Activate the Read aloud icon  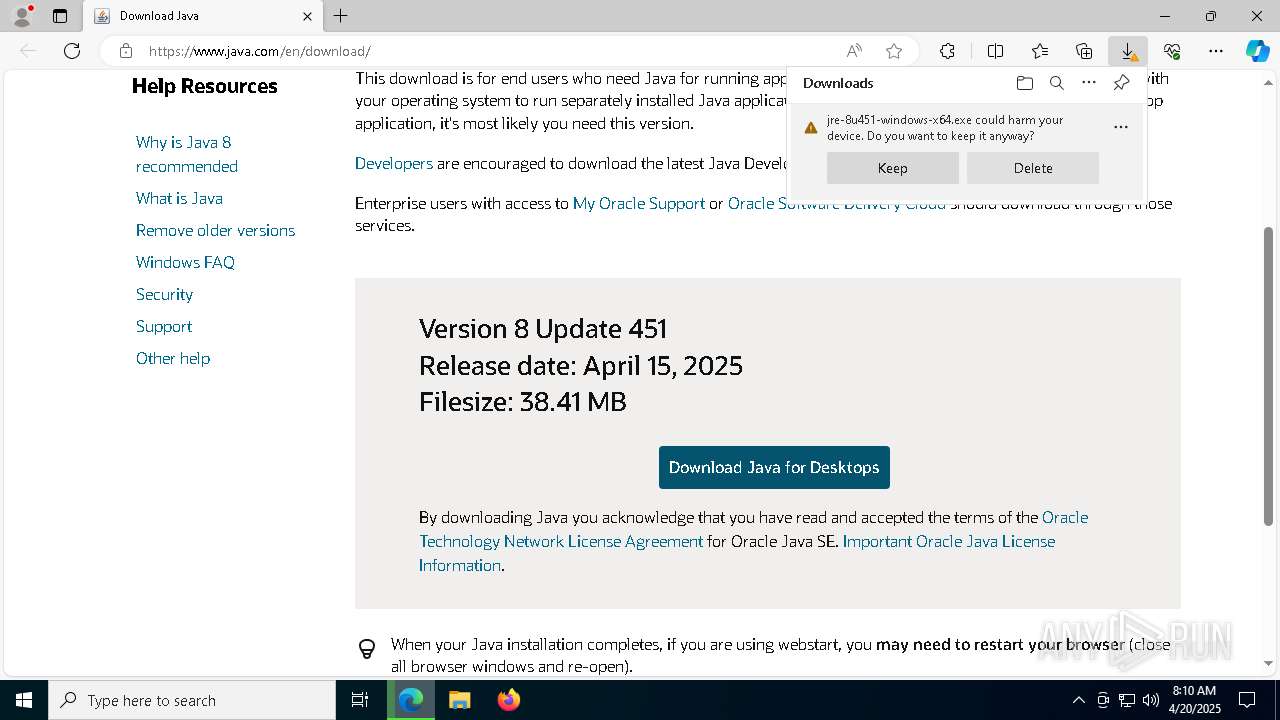854,51
